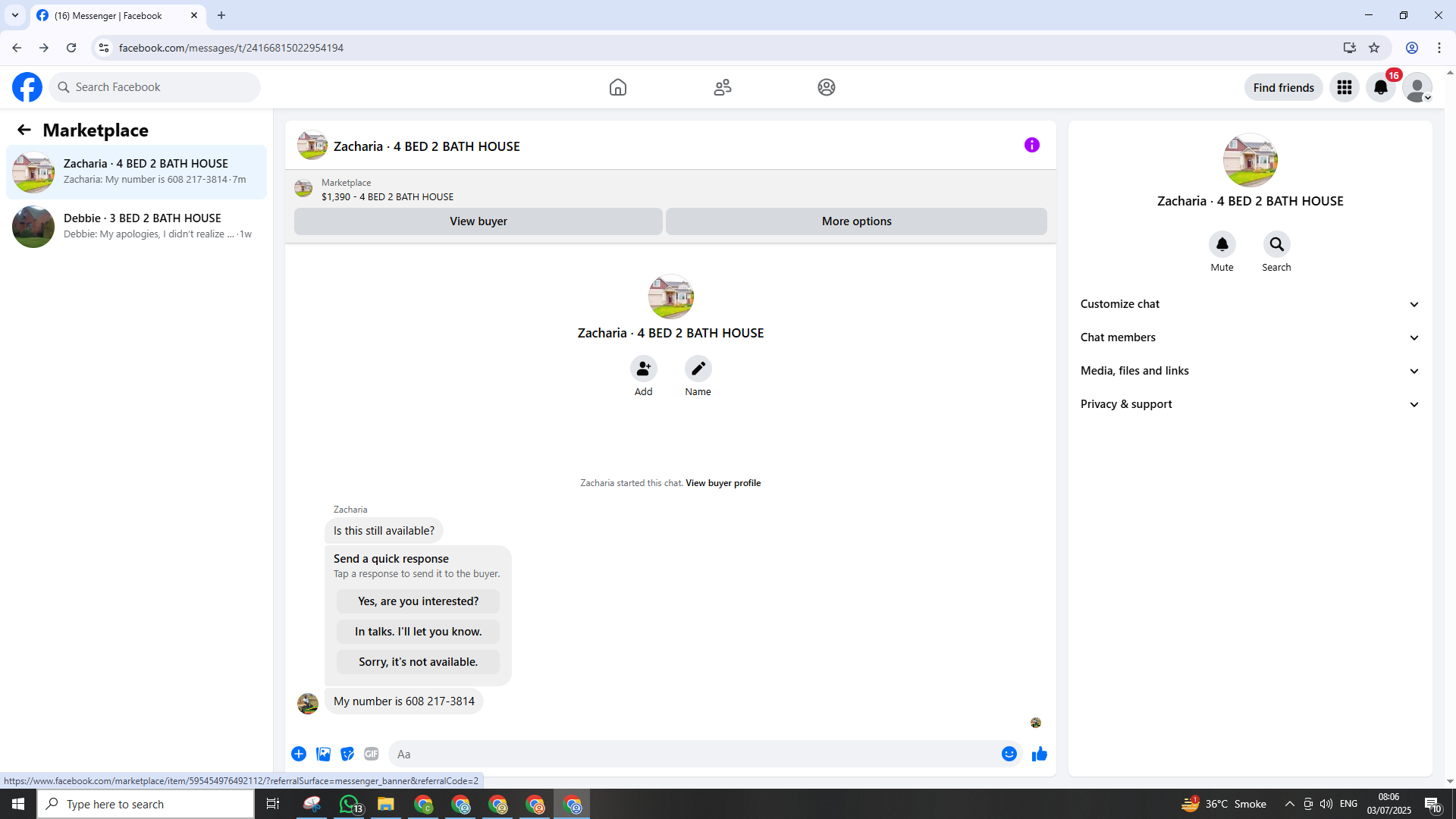Open View buyer profile link

[x=723, y=483]
